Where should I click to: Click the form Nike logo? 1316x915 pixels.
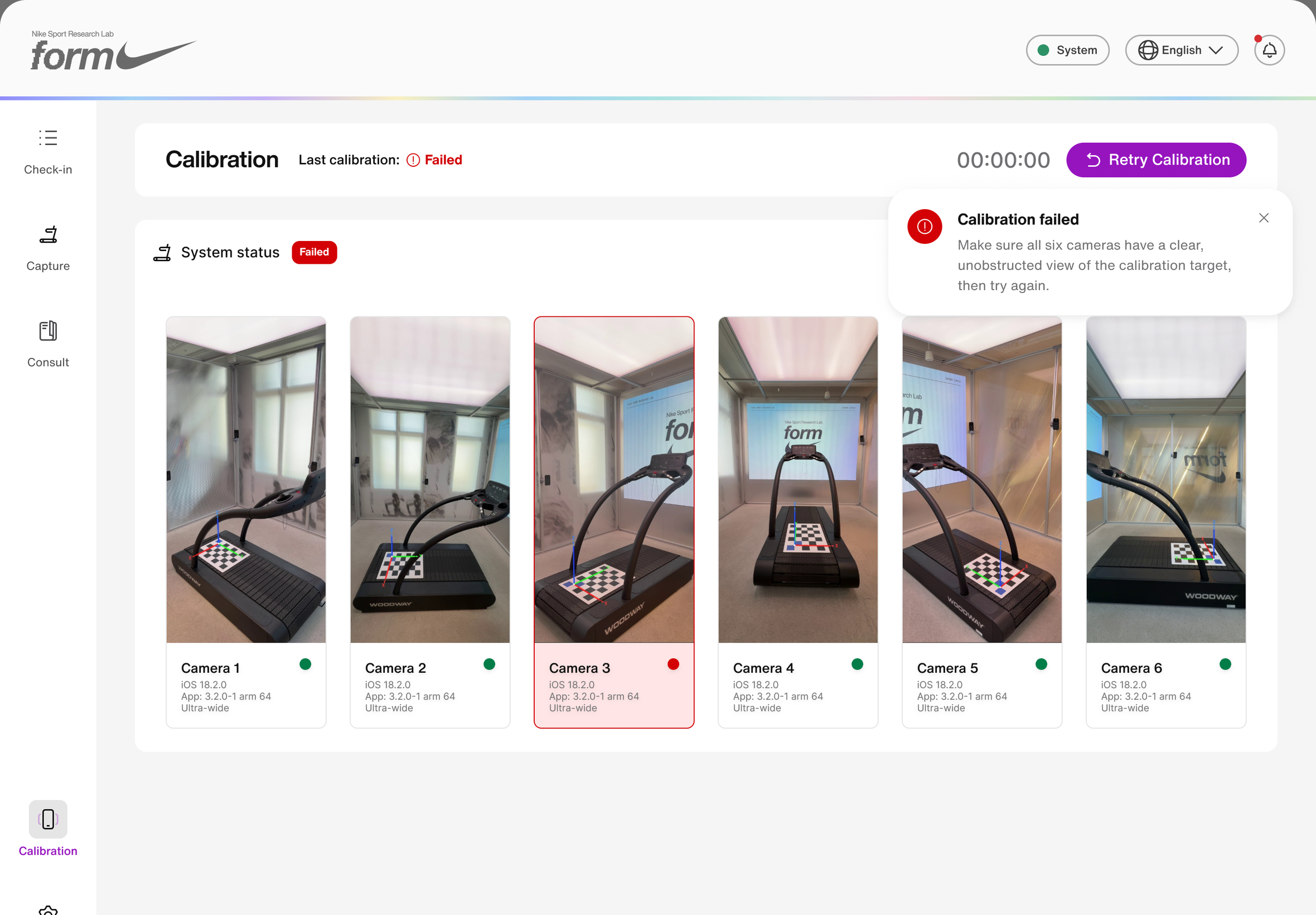click(113, 51)
